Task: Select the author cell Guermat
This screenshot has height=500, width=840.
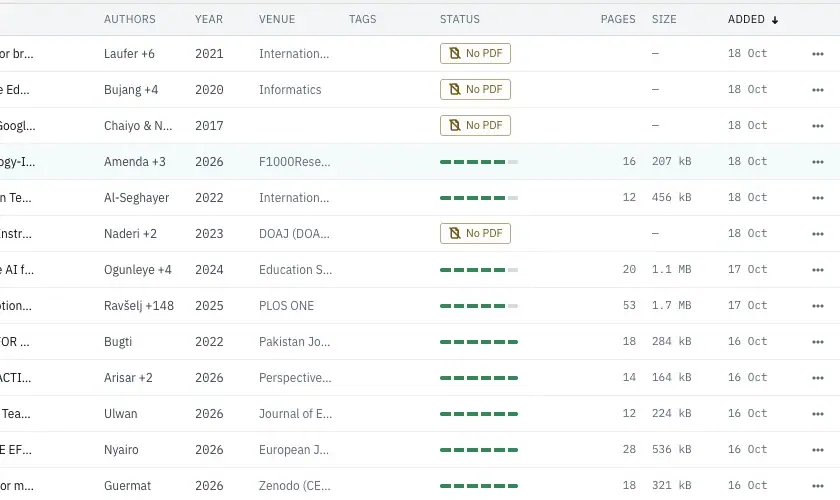Action: click(x=128, y=486)
